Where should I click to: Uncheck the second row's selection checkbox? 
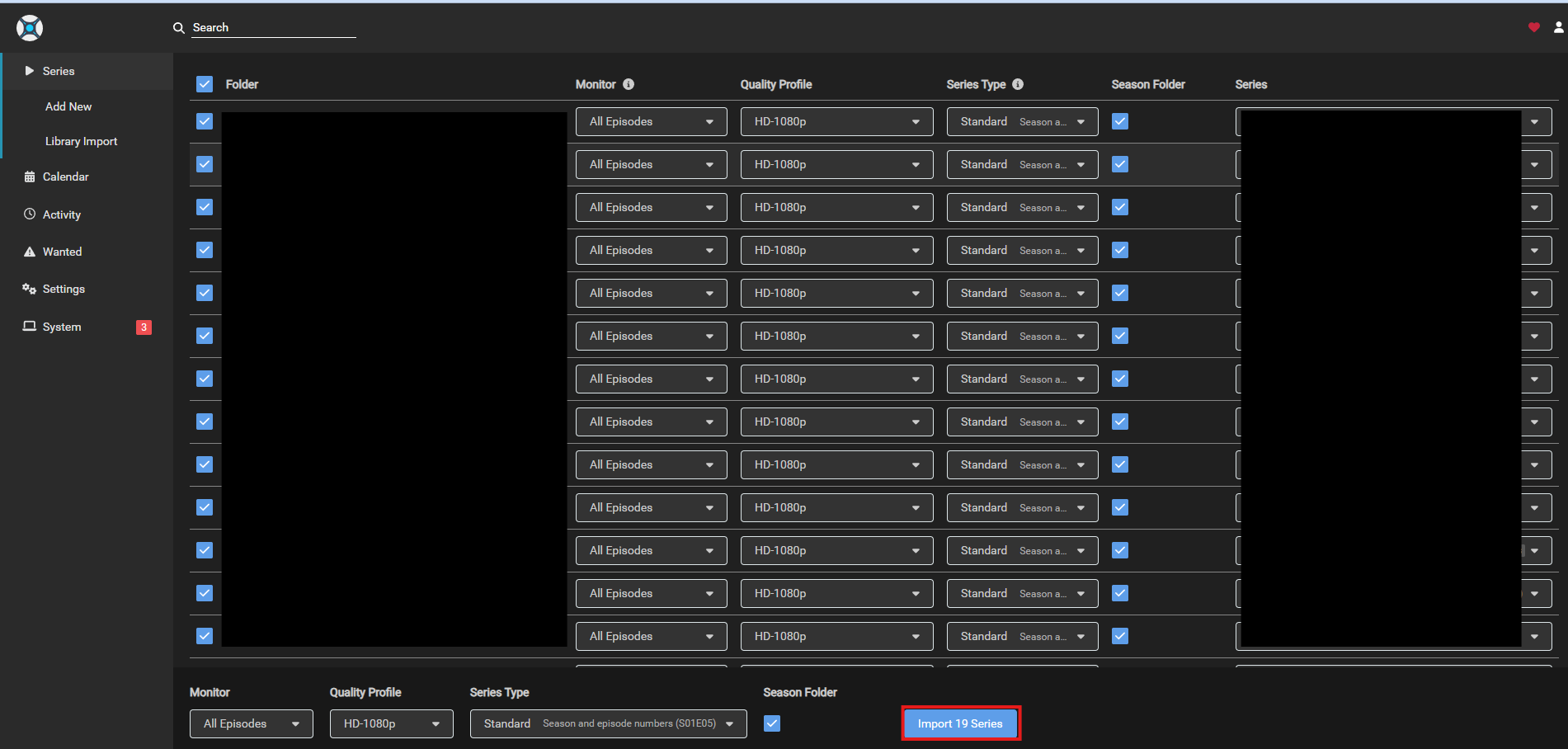pyautogui.click(x=205, y=164)
